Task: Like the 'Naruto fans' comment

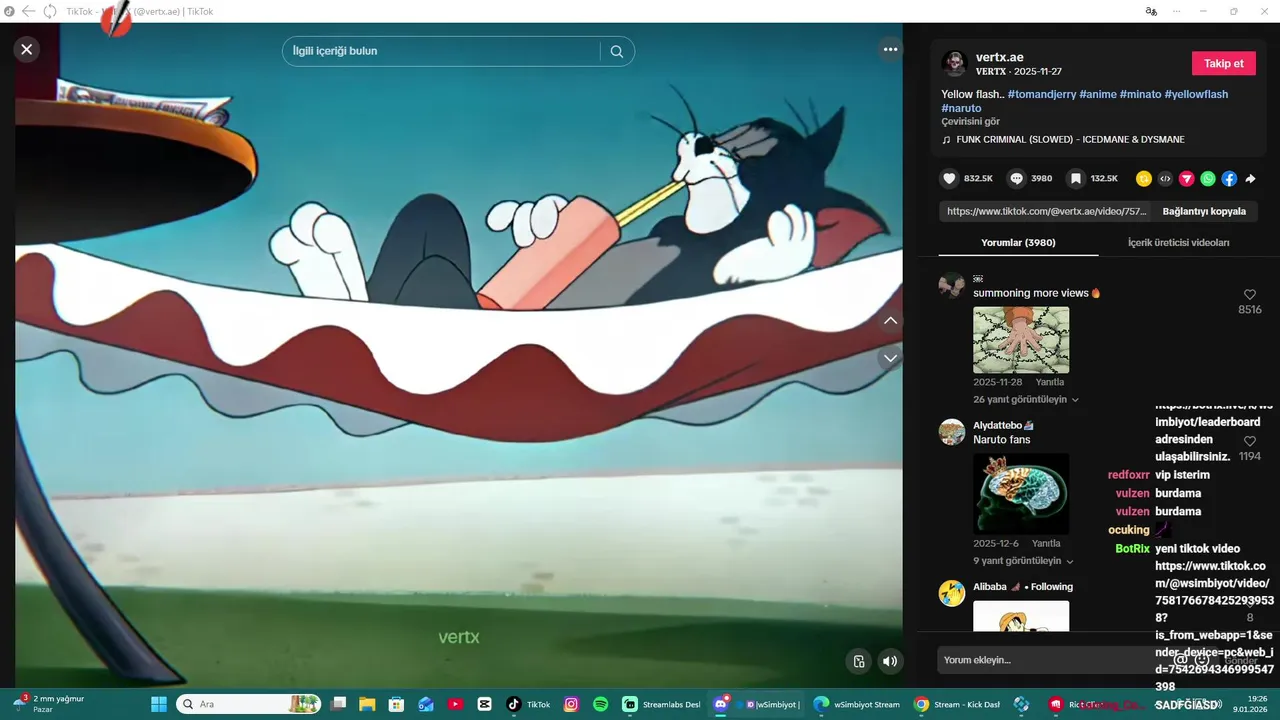Action: click(1249, 441)
